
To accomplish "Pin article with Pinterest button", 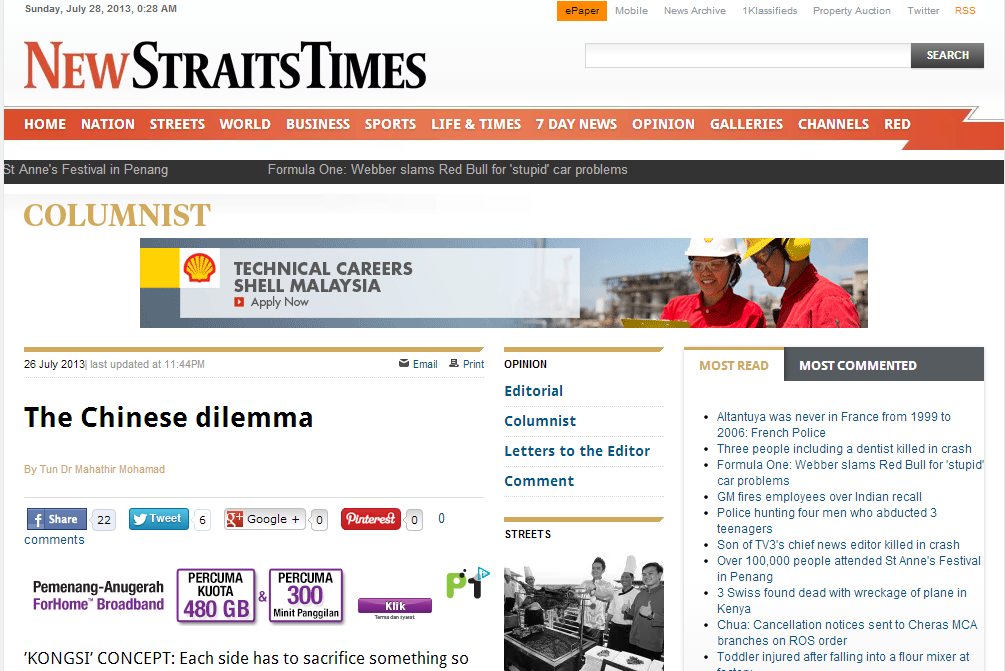I will pos(370,519).
